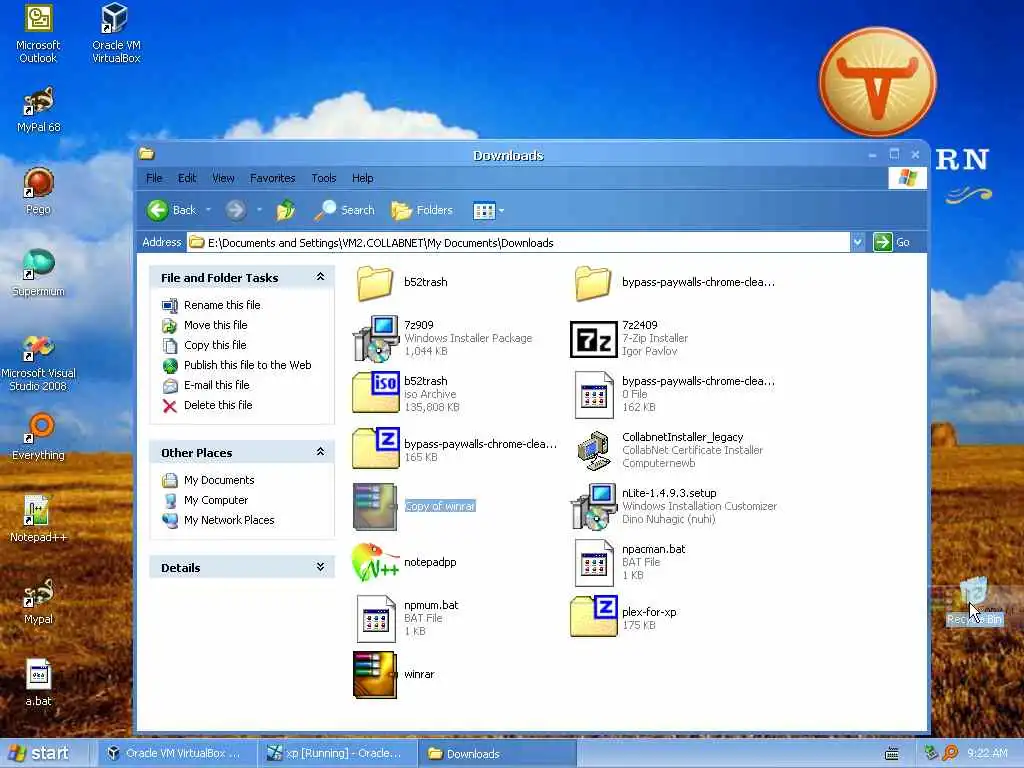
Task: Select the Mypal desktop icon
Action: pyautogui.click(x=38, y=601)
